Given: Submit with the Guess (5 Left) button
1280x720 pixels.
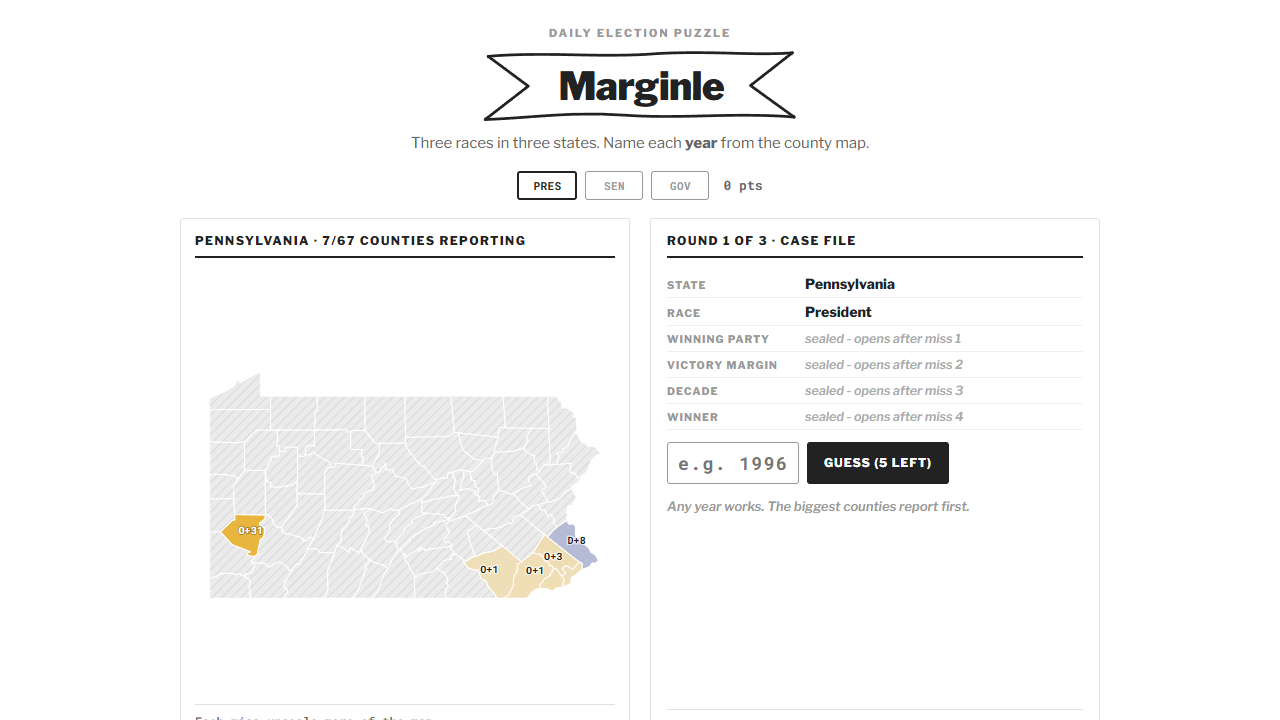Looking at the screenshot, I should (878, 463).
